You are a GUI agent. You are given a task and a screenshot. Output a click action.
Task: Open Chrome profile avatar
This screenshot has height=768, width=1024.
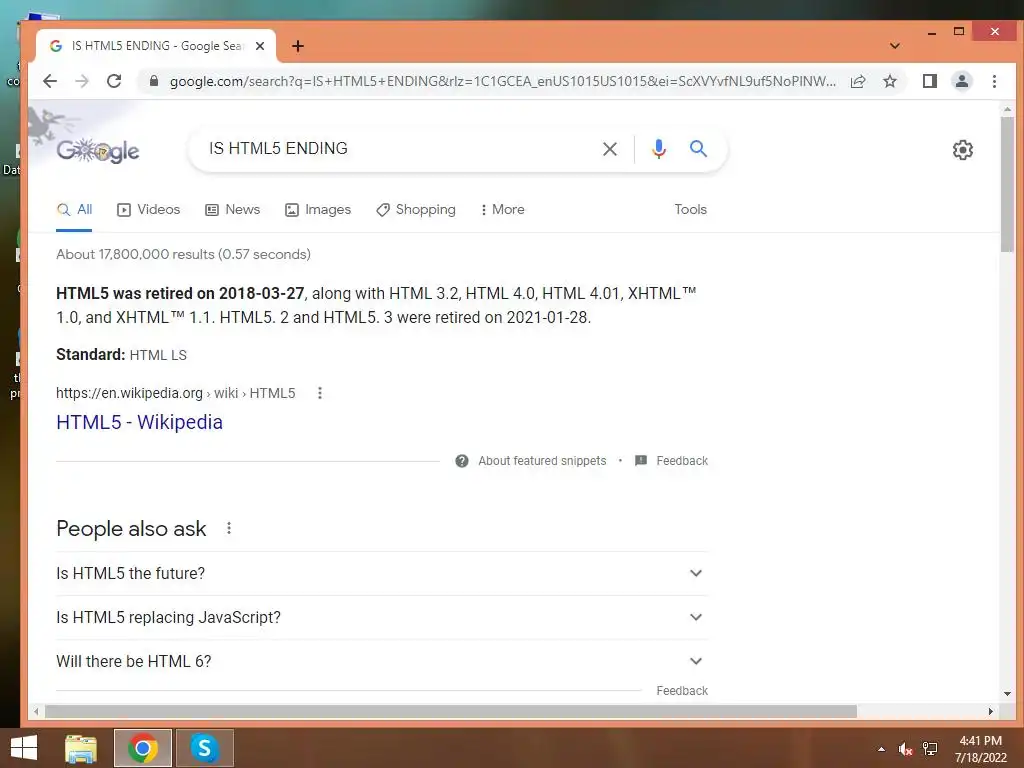[x=961, y=81]
